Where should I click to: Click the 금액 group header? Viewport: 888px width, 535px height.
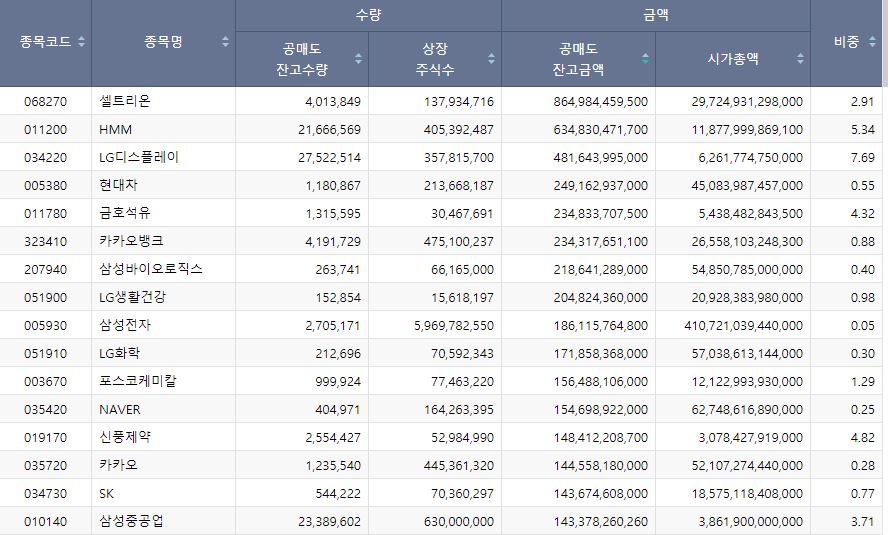coord(656,15)
